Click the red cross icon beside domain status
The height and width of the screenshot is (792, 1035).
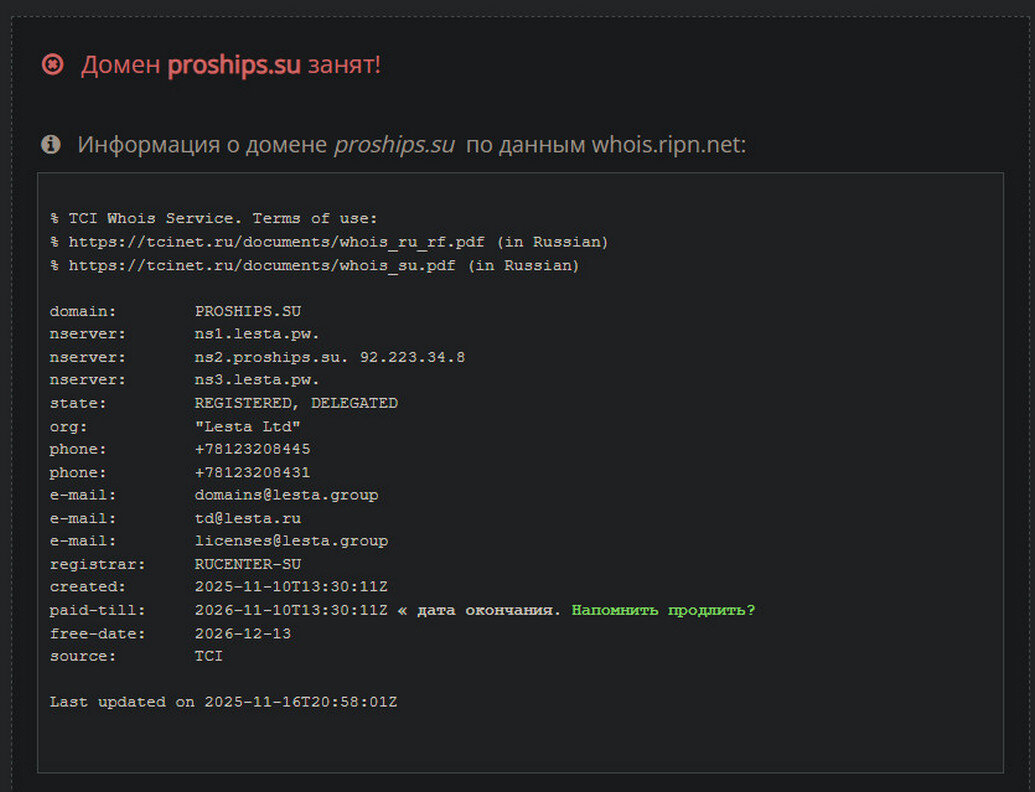tap(52, 65)
